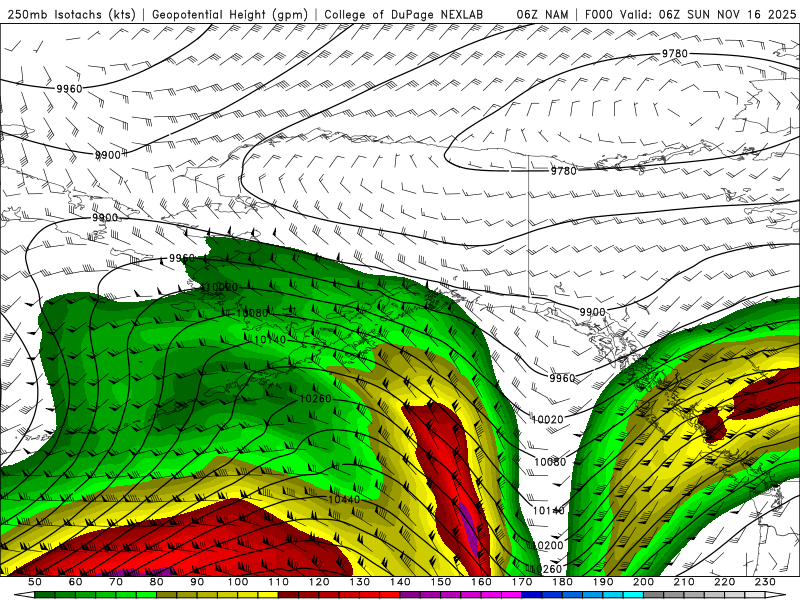
Task: Click the 10440 height contour label
Action: point(344,499)
